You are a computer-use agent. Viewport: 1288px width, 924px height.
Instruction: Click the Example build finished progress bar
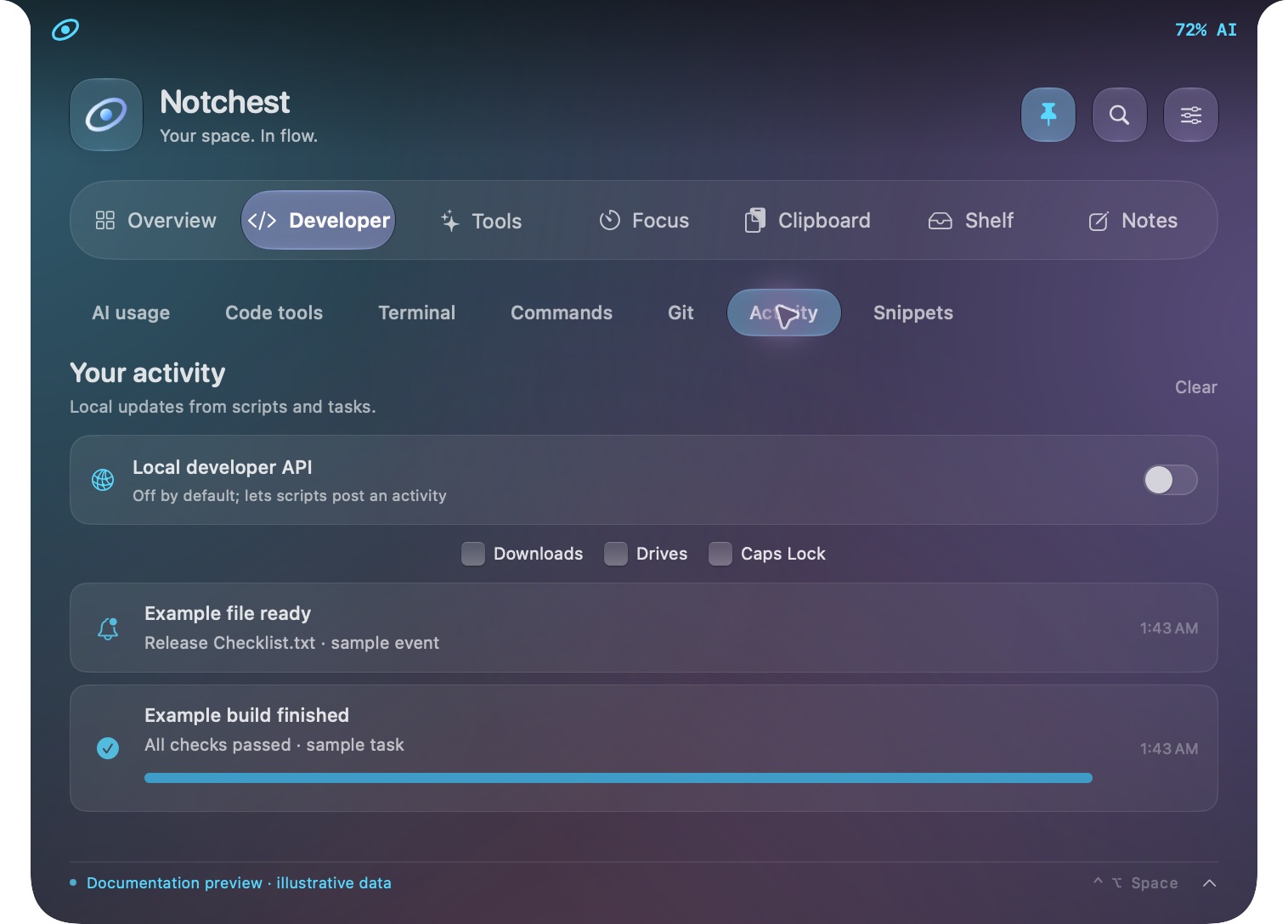pos(619,778)
